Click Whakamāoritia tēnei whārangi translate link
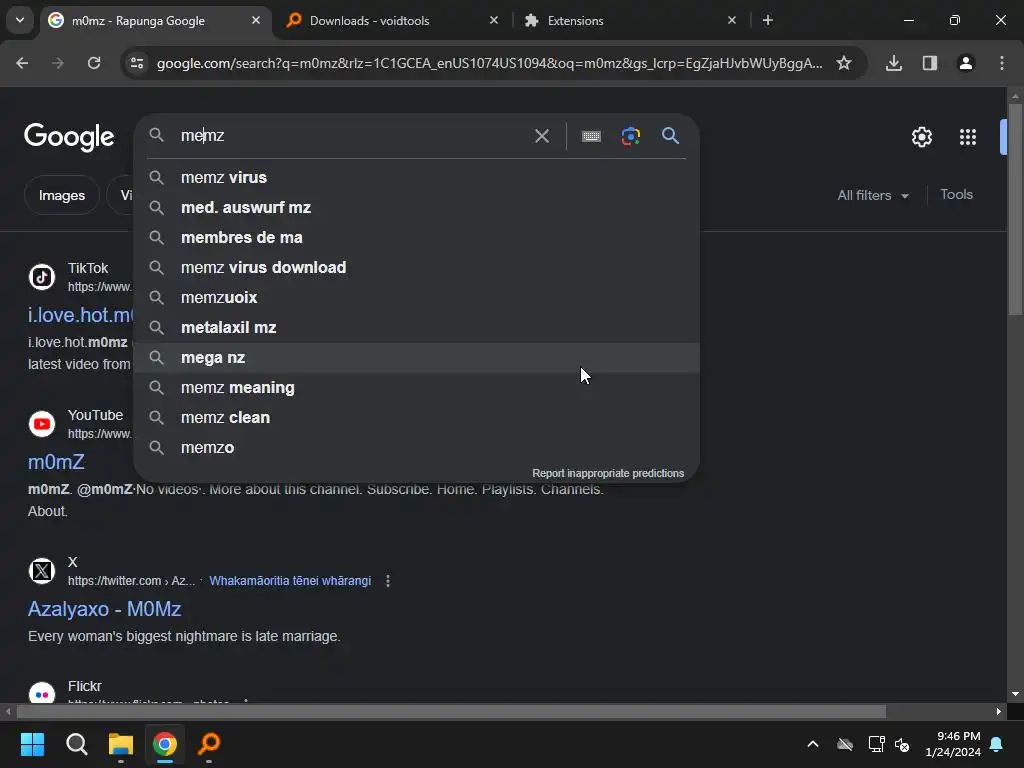This screenshot has width=1024, height=768. pos(290,581)
